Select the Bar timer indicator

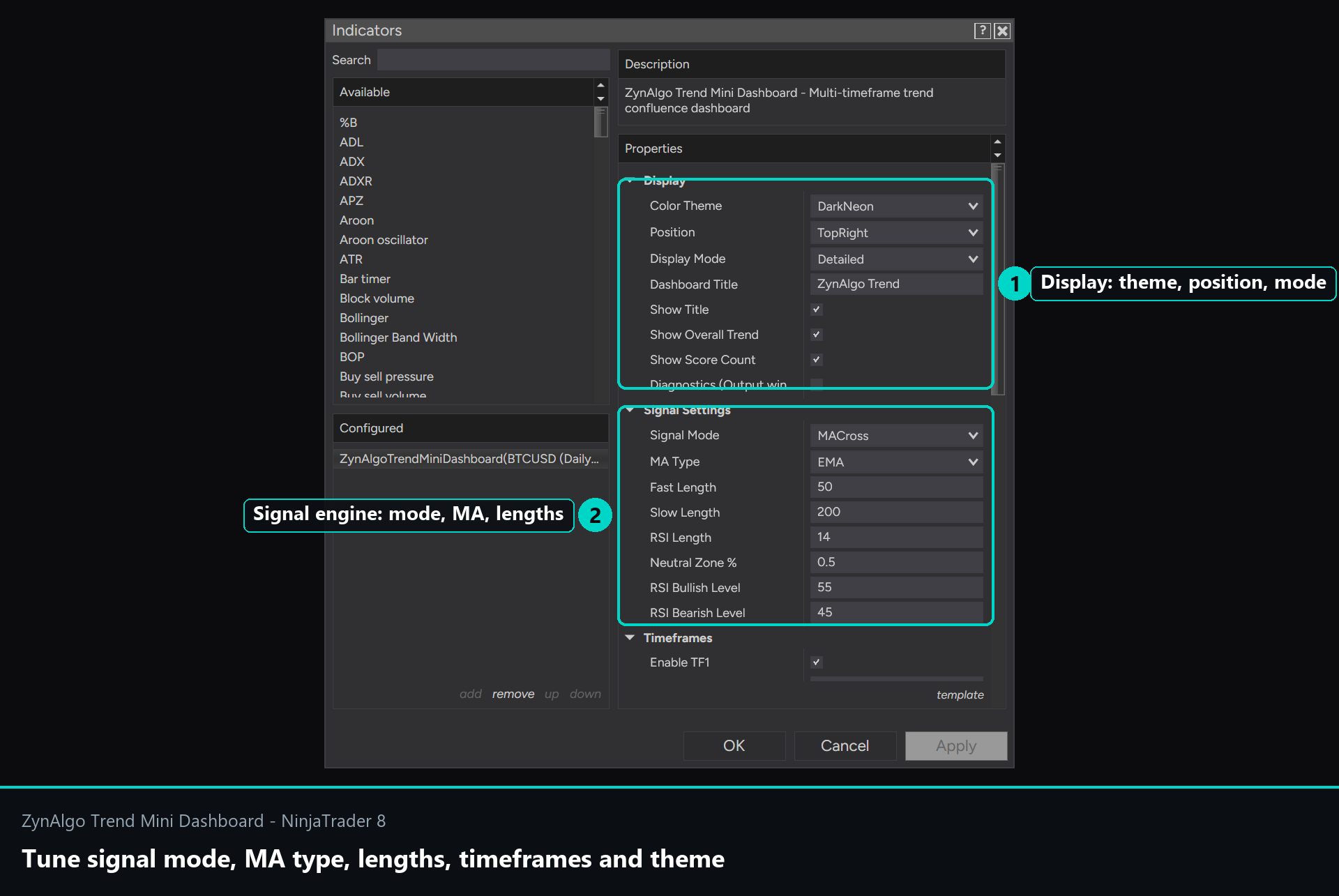(365, 279)
